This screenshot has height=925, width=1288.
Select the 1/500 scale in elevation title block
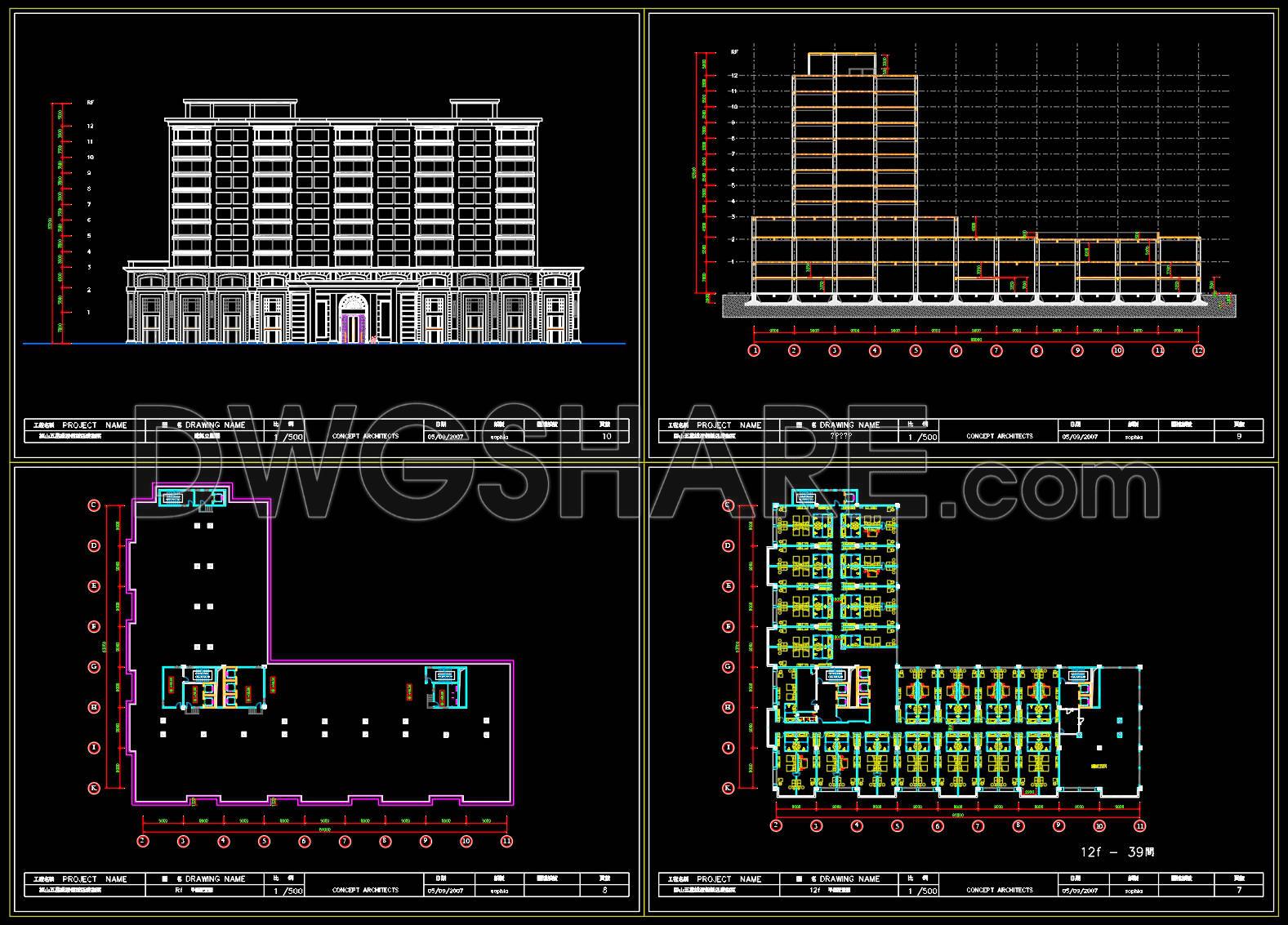pos(287,437)
